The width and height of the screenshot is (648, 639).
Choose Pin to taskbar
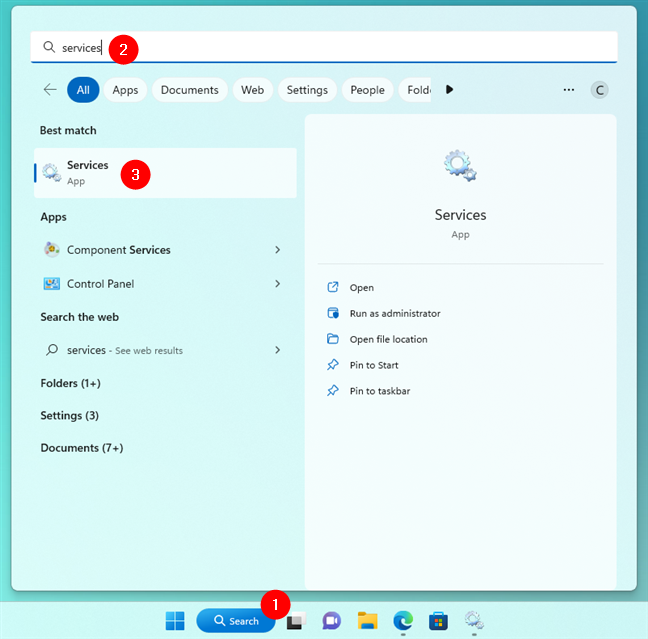[380, 391]
